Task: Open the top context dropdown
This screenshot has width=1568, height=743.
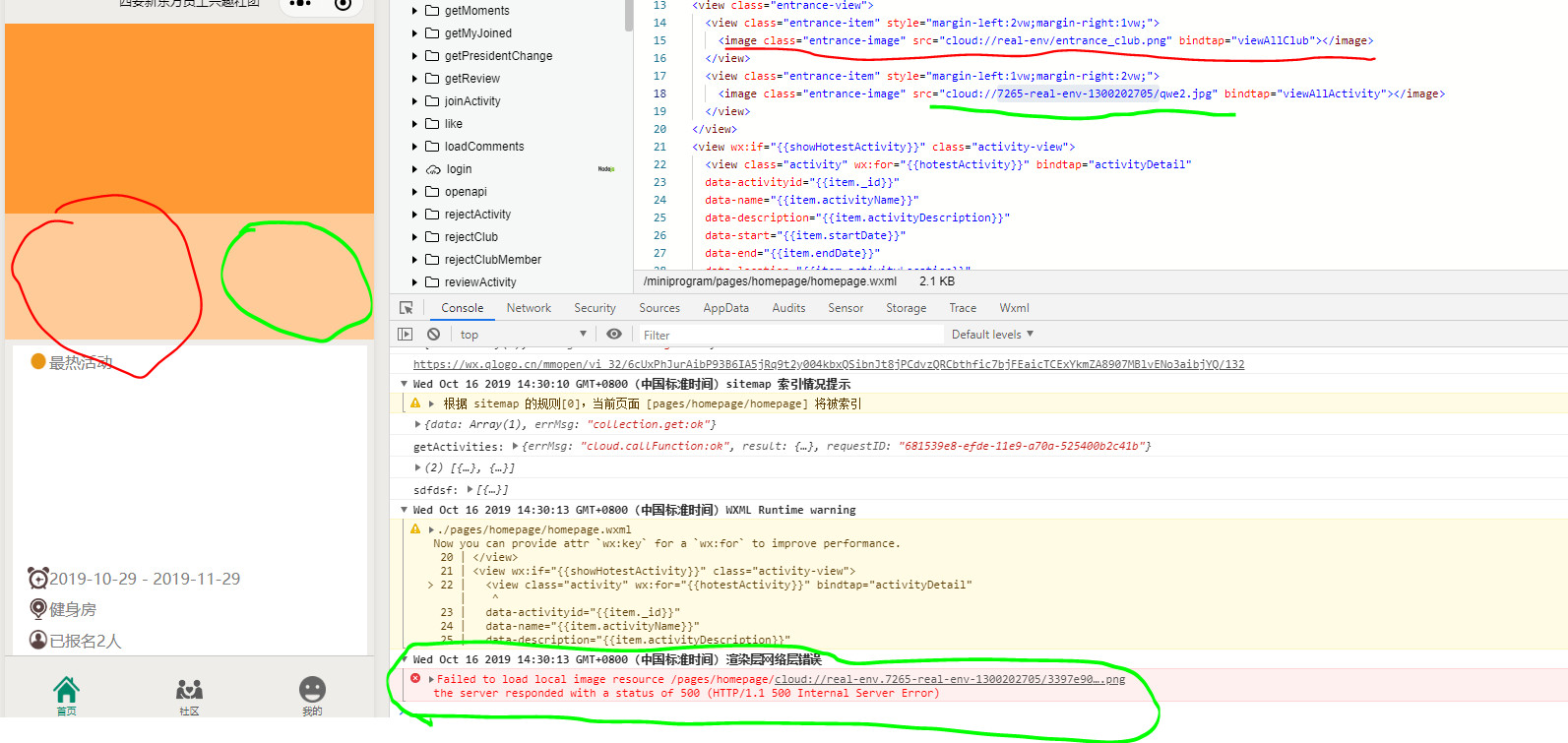Action: coord(523,335)
